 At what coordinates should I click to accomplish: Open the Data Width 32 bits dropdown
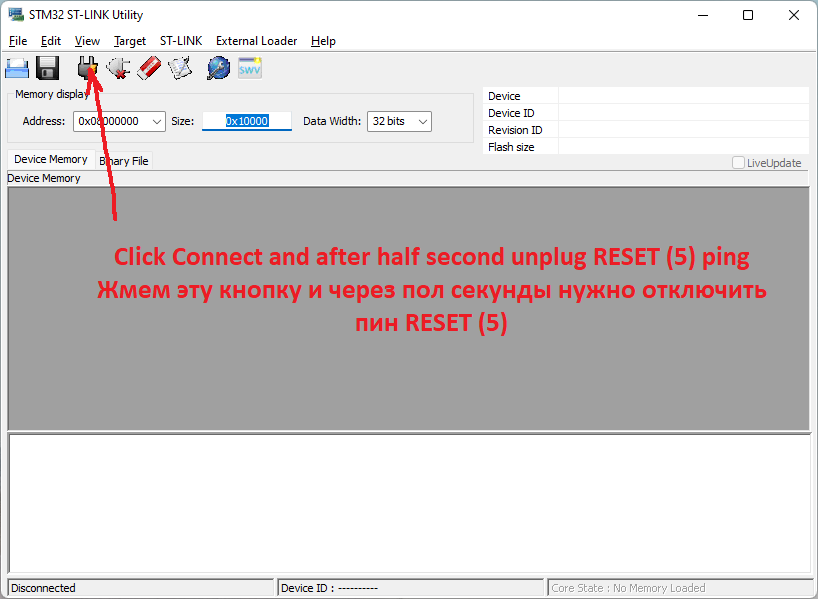click(x=399, y=122)
